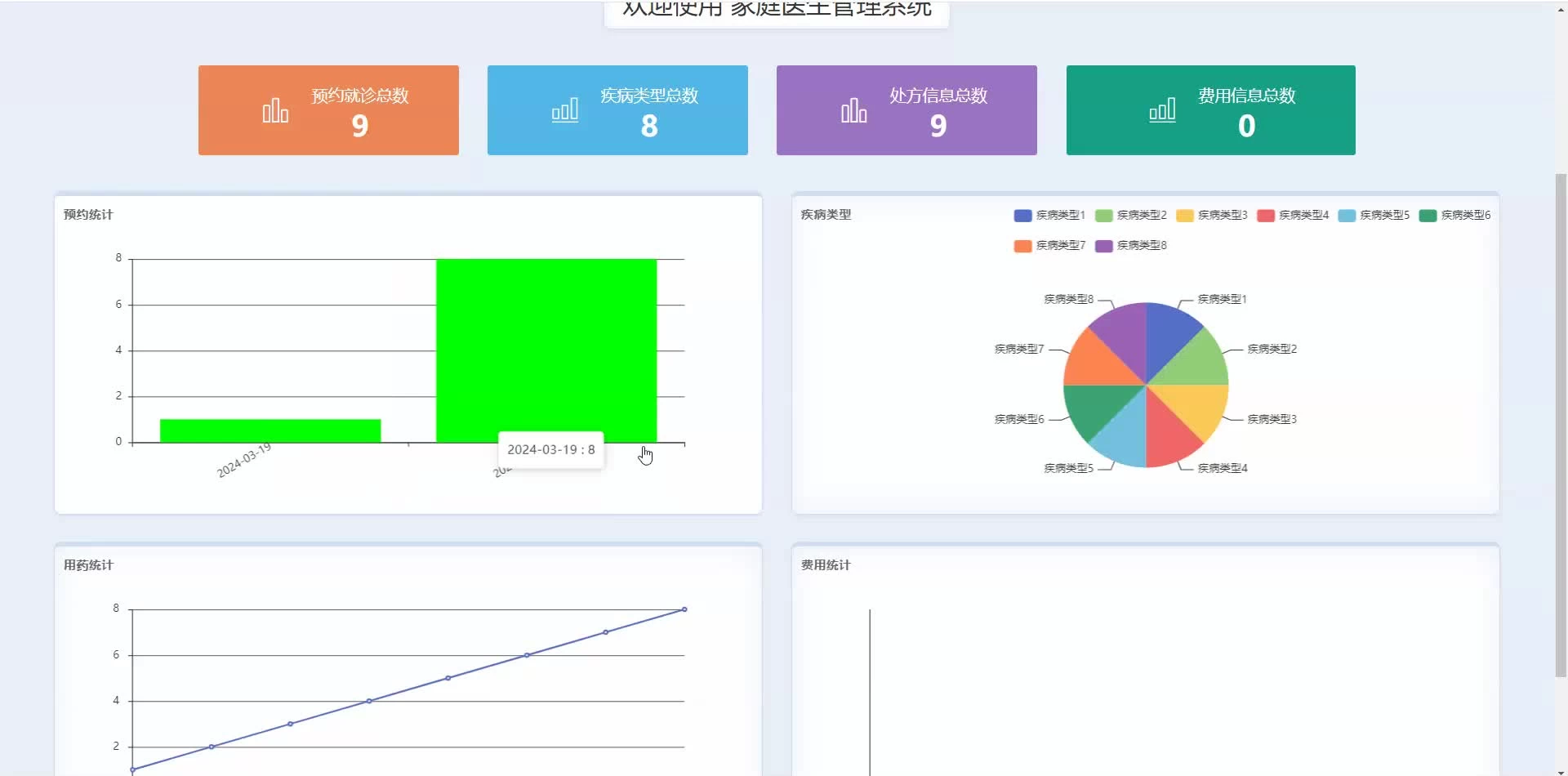Click the first line chart point at value 1
1568x776 pixels.
[x=132, y=769]
